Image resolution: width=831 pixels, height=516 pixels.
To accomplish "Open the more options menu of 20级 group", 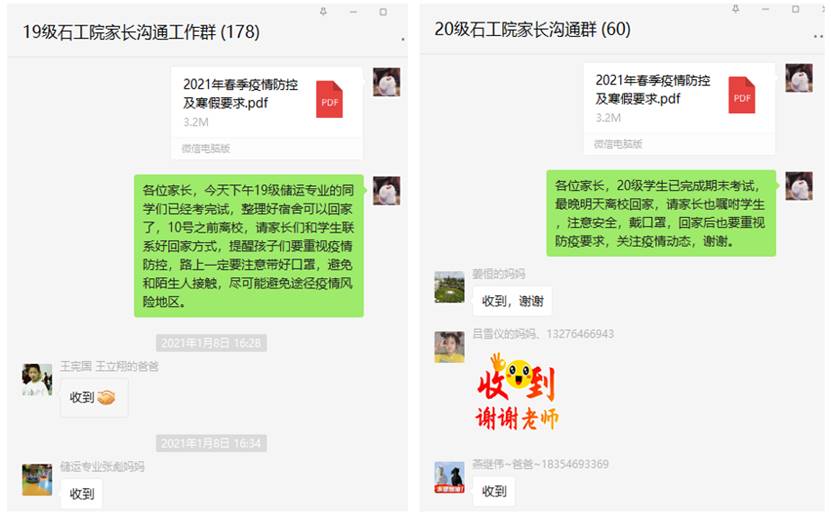I will [x=818, y=36].
